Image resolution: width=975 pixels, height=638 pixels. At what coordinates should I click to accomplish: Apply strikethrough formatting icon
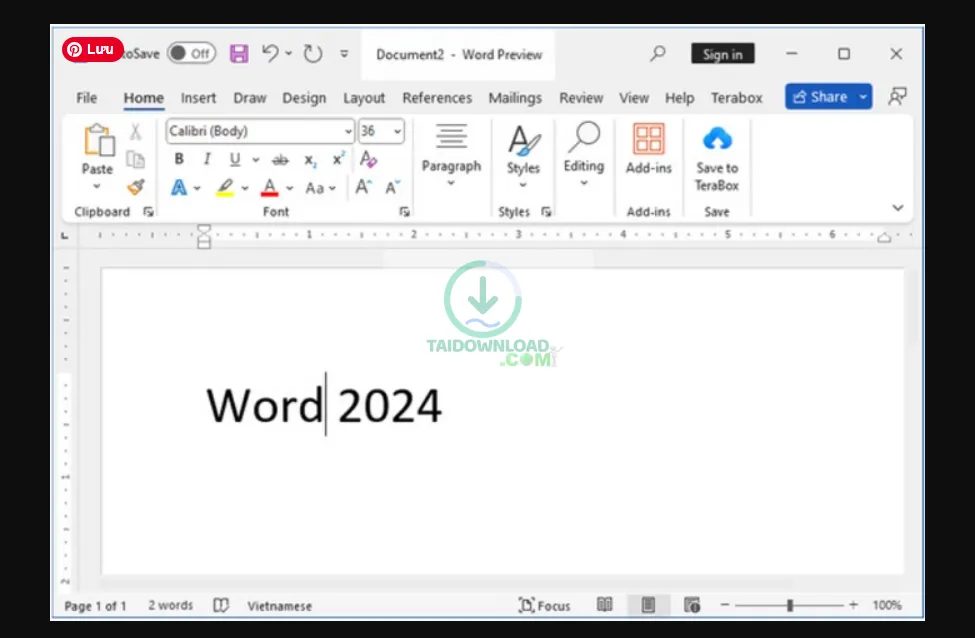[x=280, y=160]
